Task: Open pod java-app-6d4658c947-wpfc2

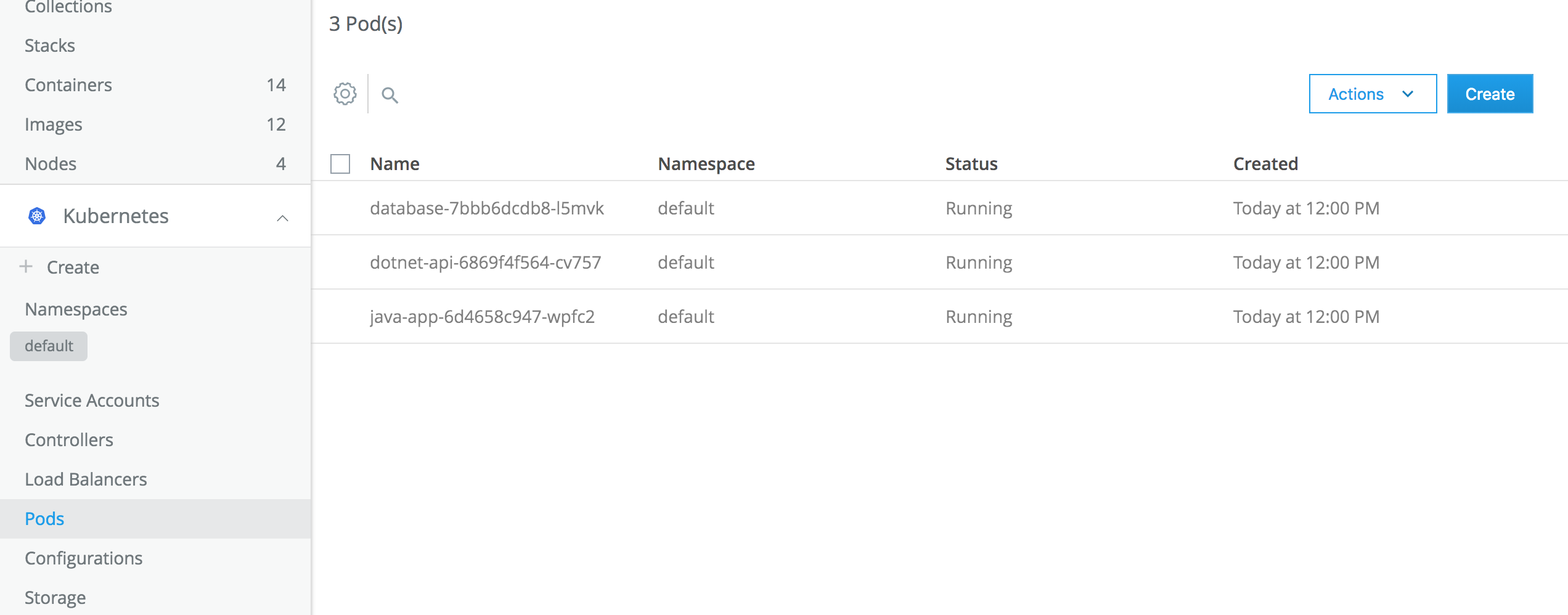Action: [x=483, y=317]
